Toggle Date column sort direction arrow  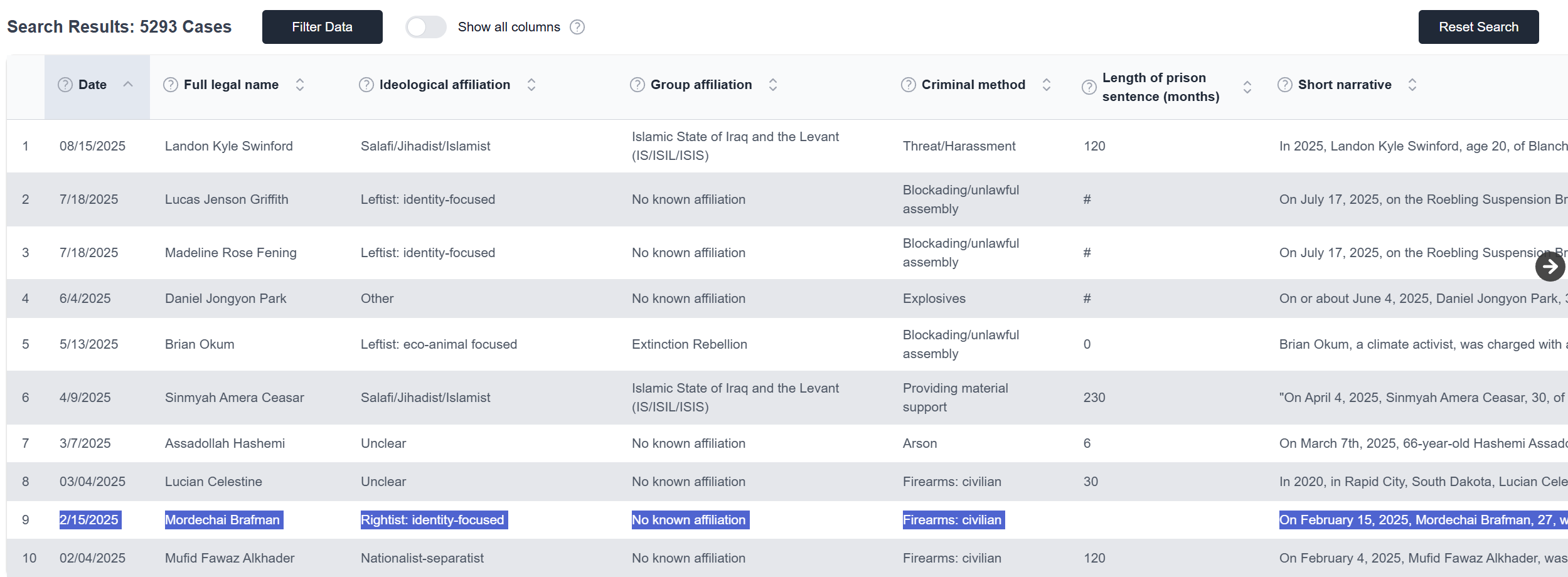(128, 84)
